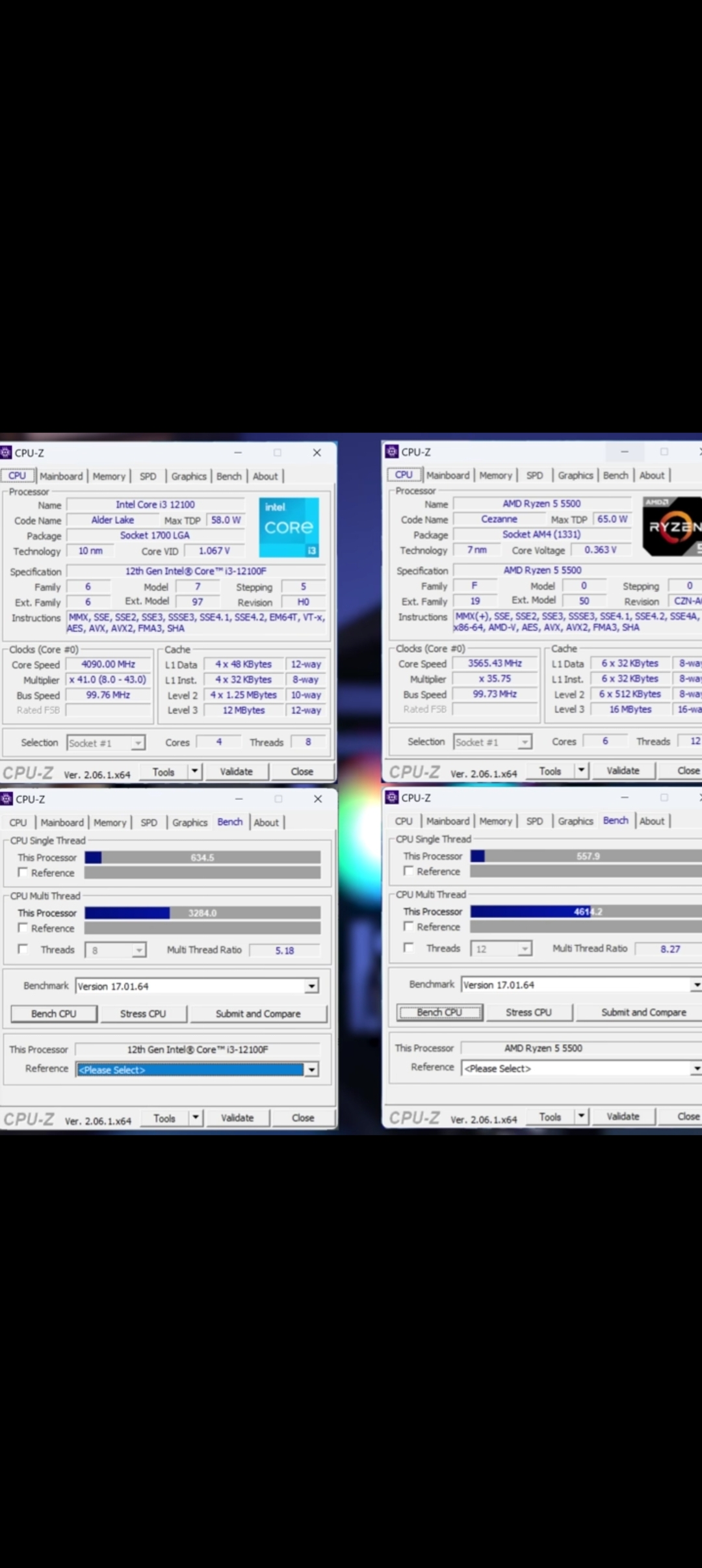Click Core Speed value 3565.43 MHz
This screenshot has height=1568, width=702.
[x=495, y=663]
